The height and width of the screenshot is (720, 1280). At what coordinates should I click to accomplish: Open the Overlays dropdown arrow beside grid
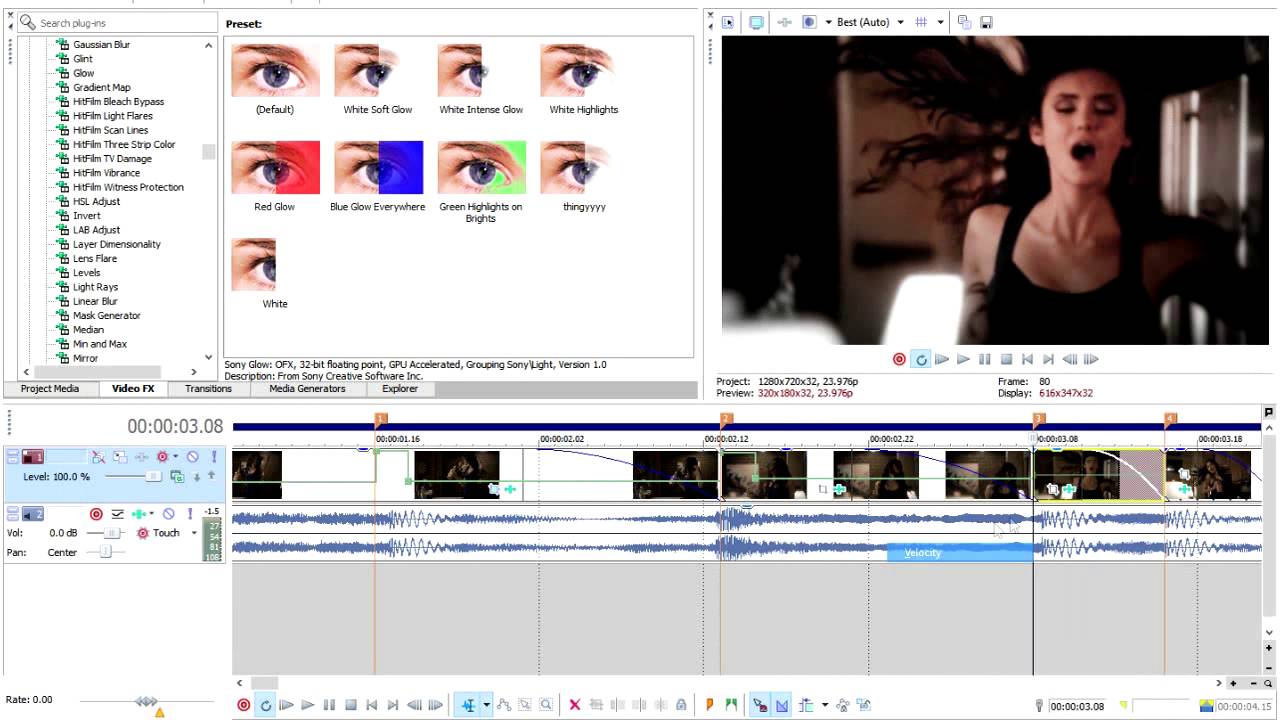click(x=940, y=22)
